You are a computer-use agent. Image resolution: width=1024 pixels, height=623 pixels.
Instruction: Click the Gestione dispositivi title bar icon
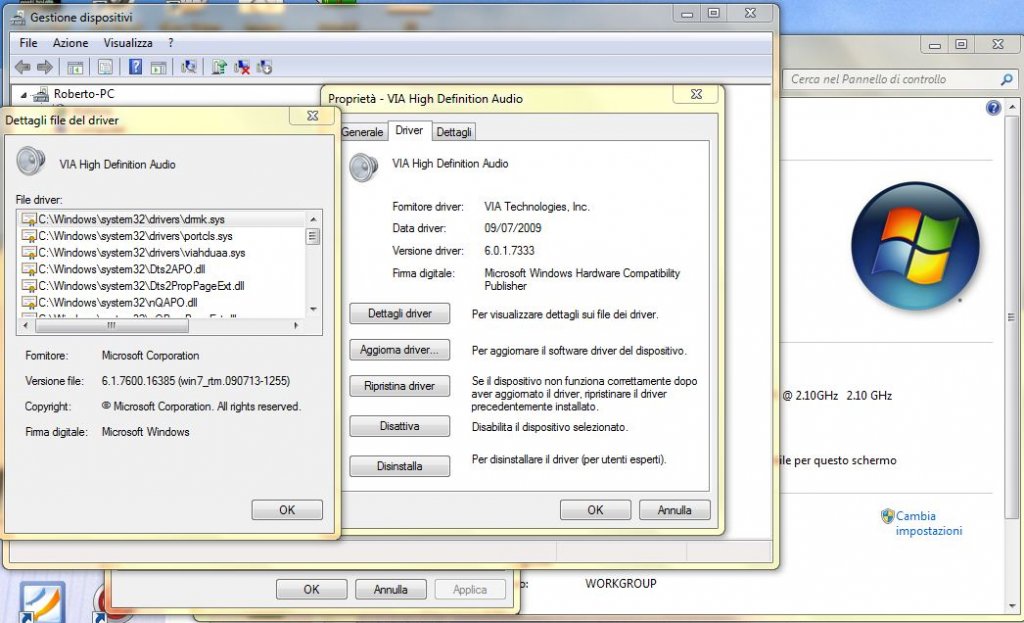point(18,17)
